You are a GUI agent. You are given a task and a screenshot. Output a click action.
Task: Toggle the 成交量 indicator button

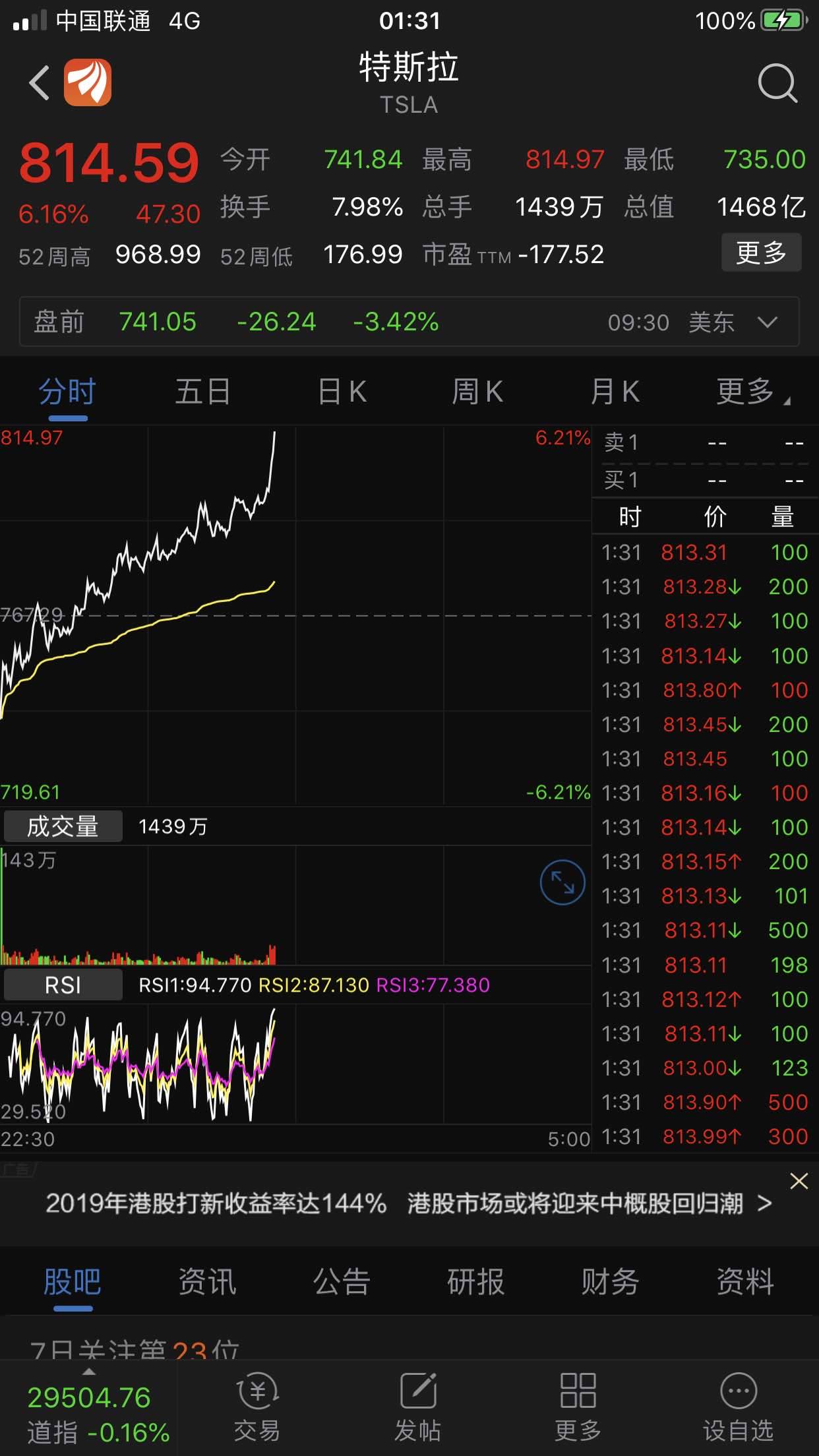click(x=63, y=826)
